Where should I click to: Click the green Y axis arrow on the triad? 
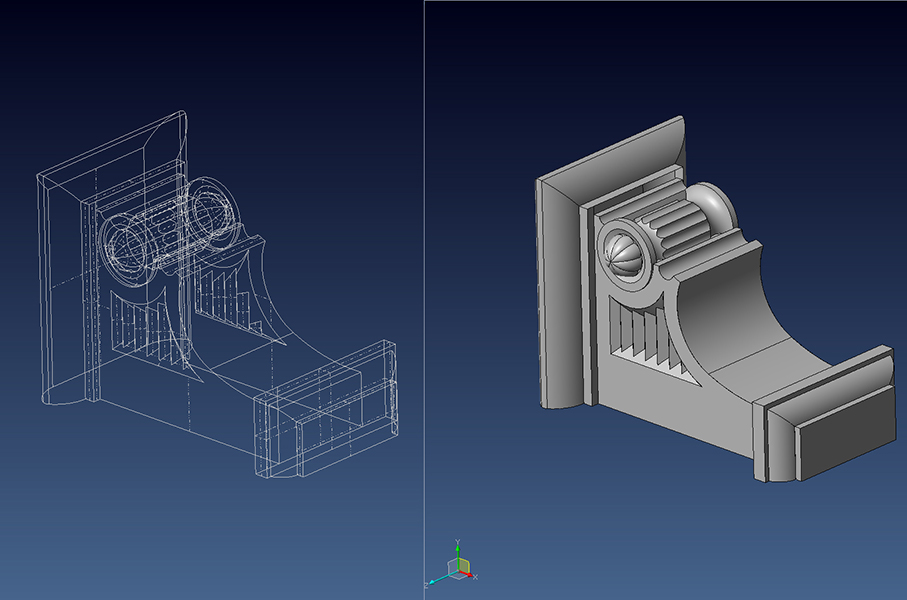click(x=457, y=548)
